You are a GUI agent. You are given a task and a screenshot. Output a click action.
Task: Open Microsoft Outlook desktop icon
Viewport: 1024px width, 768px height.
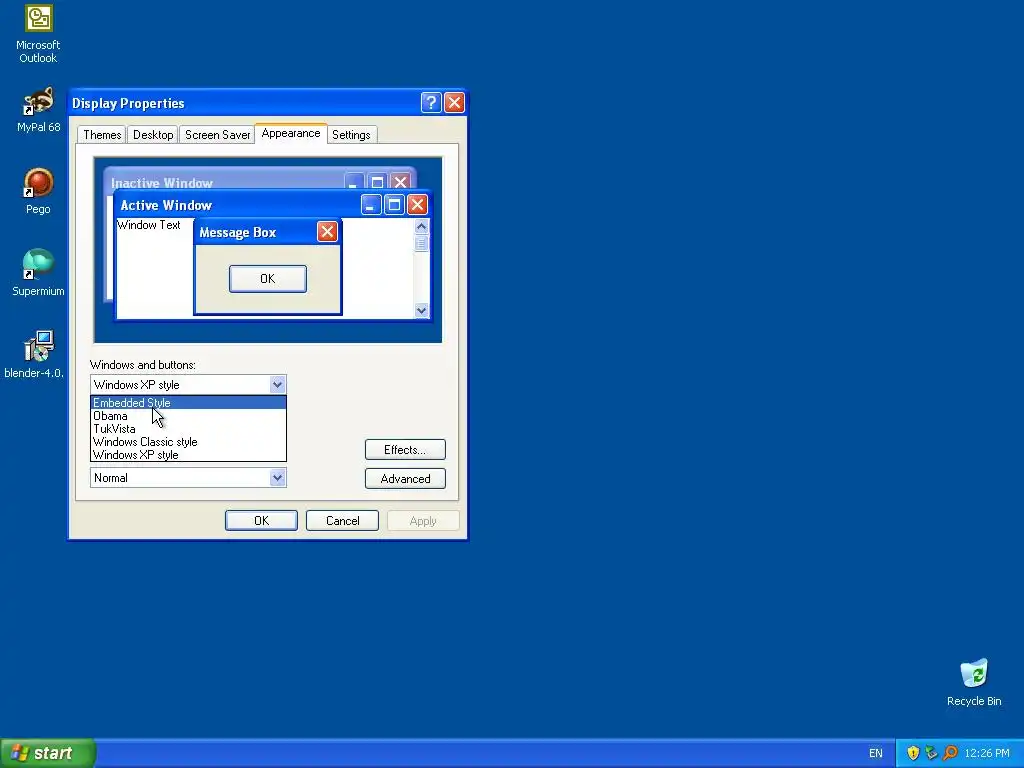point(38,34)
